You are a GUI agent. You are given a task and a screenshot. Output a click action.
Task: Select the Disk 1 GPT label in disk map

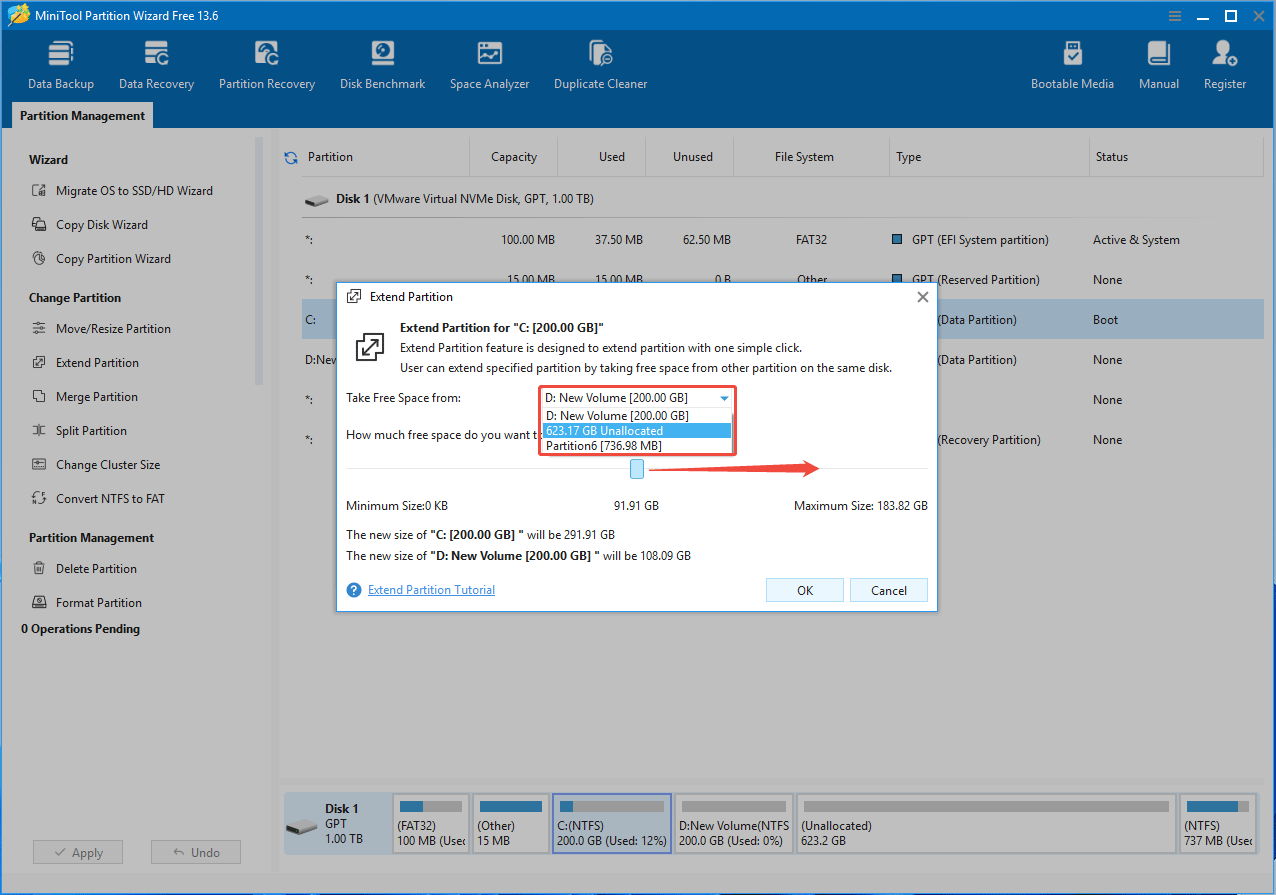[x=337, y=824]
